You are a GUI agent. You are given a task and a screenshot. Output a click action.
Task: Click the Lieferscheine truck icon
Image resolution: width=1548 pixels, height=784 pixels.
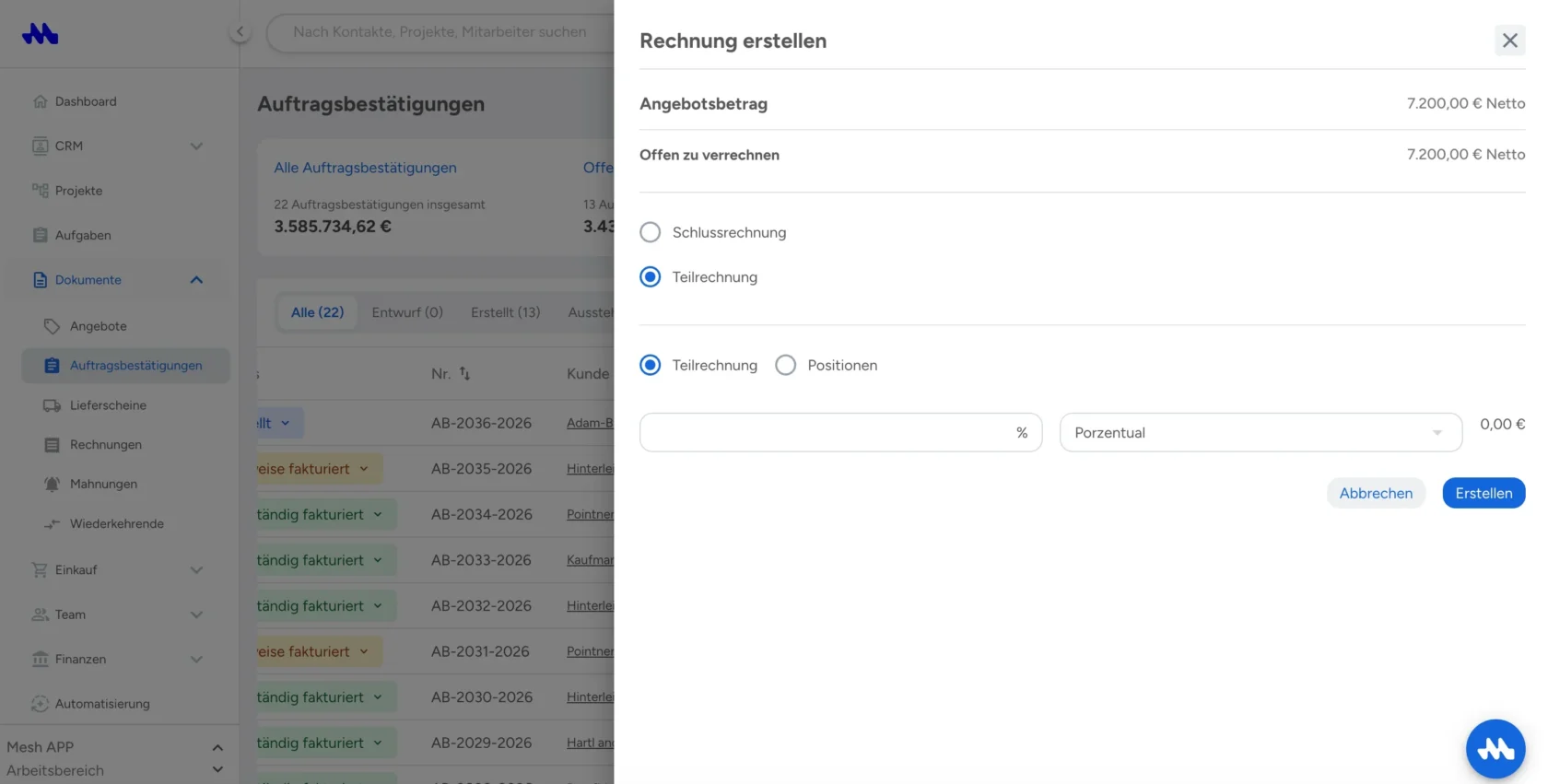pos(52,405)
